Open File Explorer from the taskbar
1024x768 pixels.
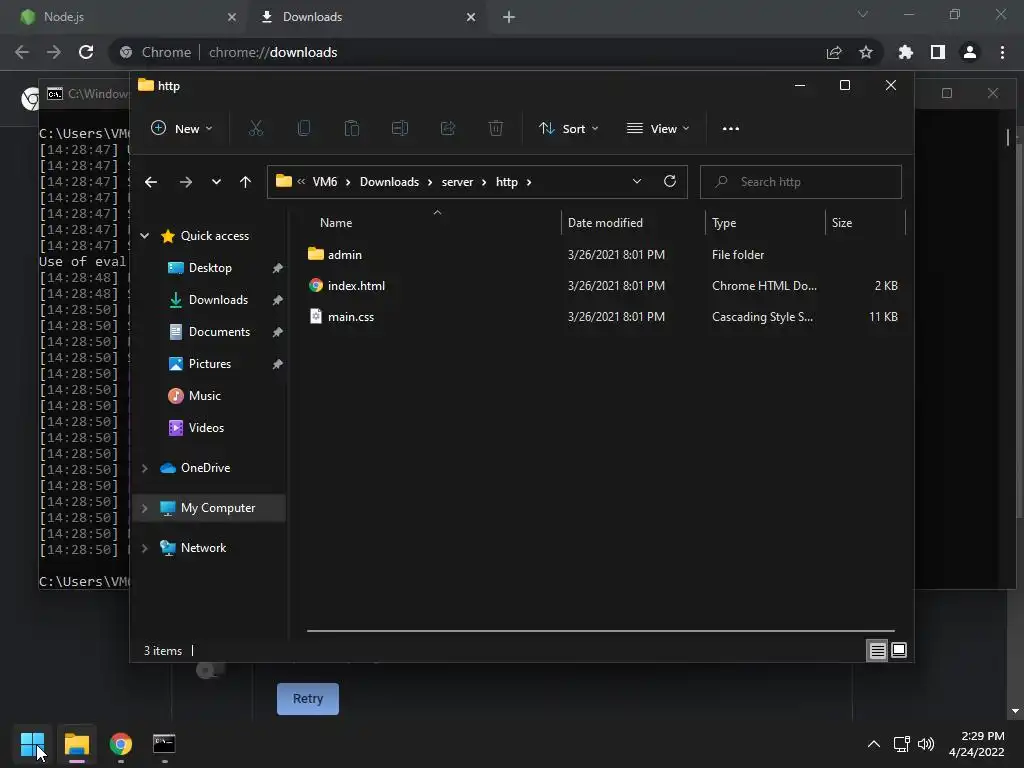click(77, 744)
